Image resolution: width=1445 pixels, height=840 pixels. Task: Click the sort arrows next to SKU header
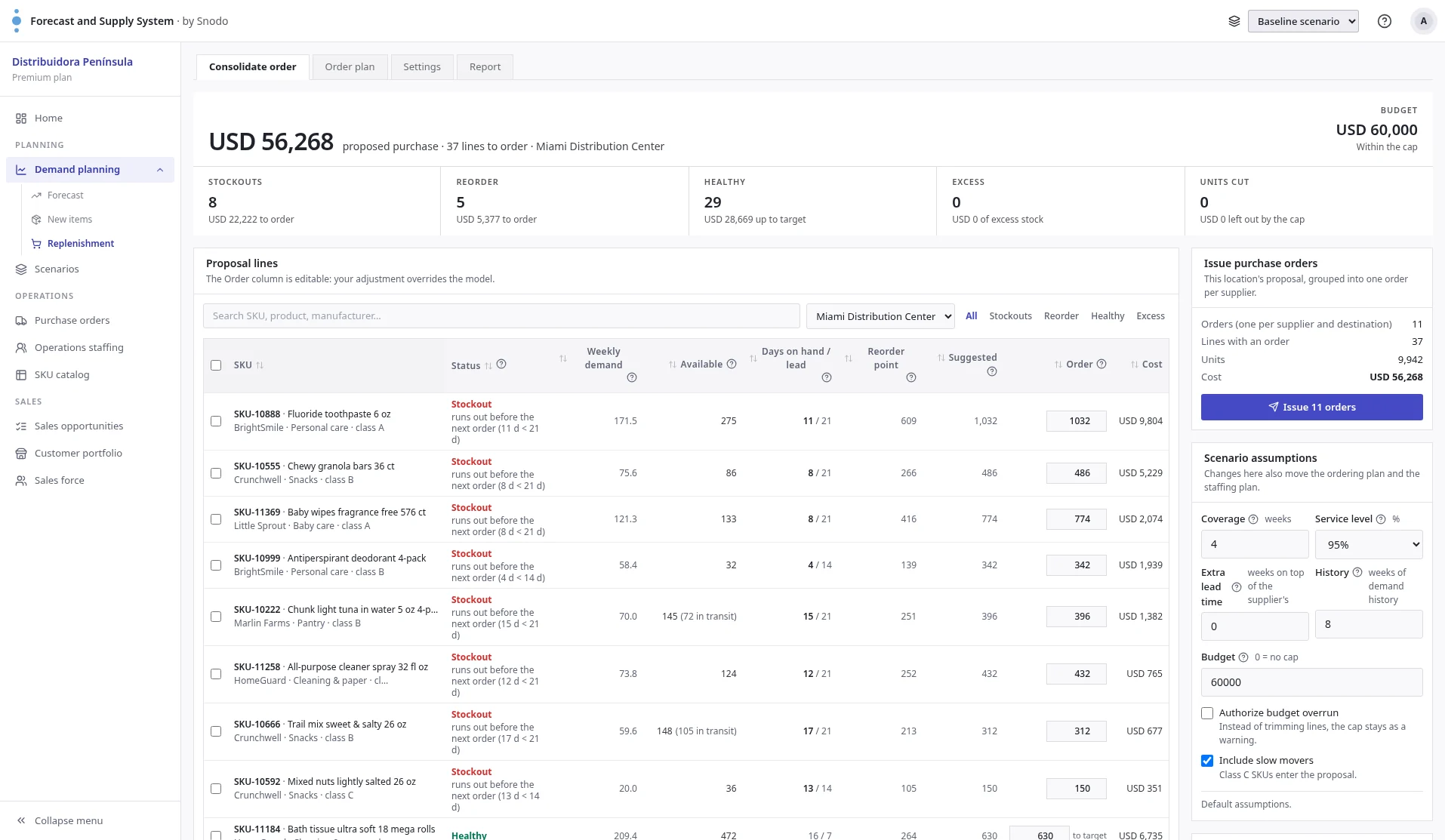[x=260, y=365]
